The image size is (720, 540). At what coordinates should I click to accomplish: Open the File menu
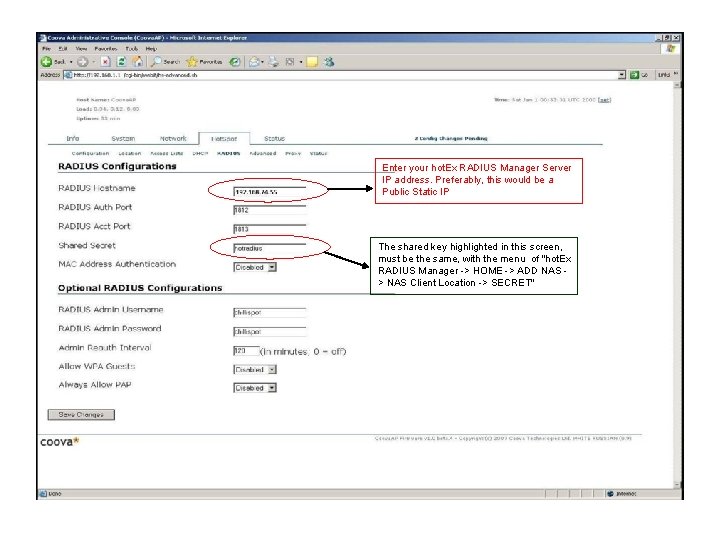(46, 49)
